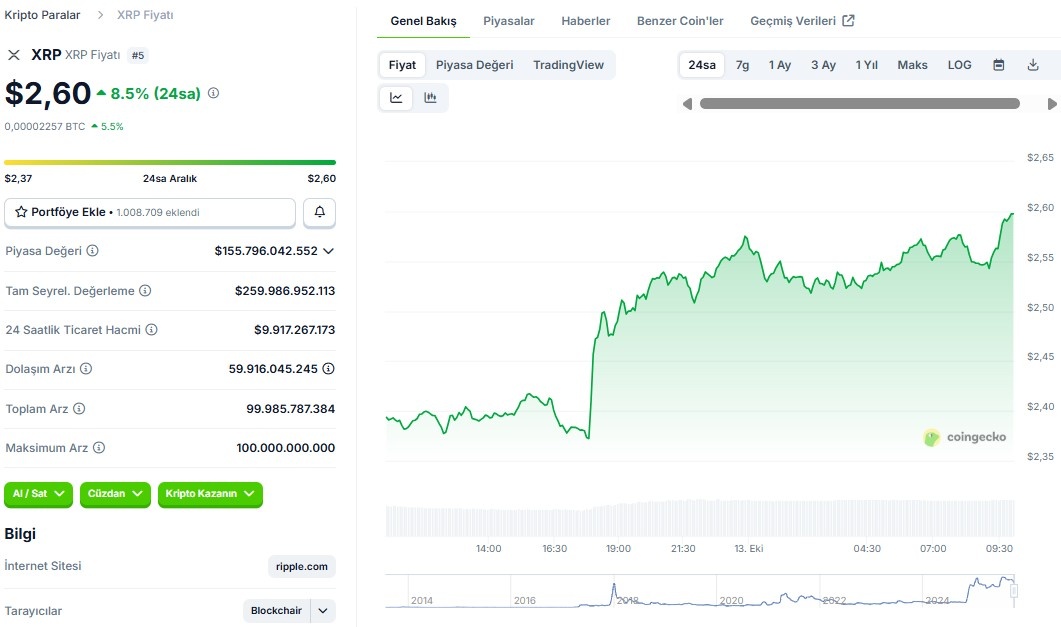This screenshot has height=627, width=1061.
Task: Click the $259.986.952.113 valuation value
Action: tap(285, 291)
